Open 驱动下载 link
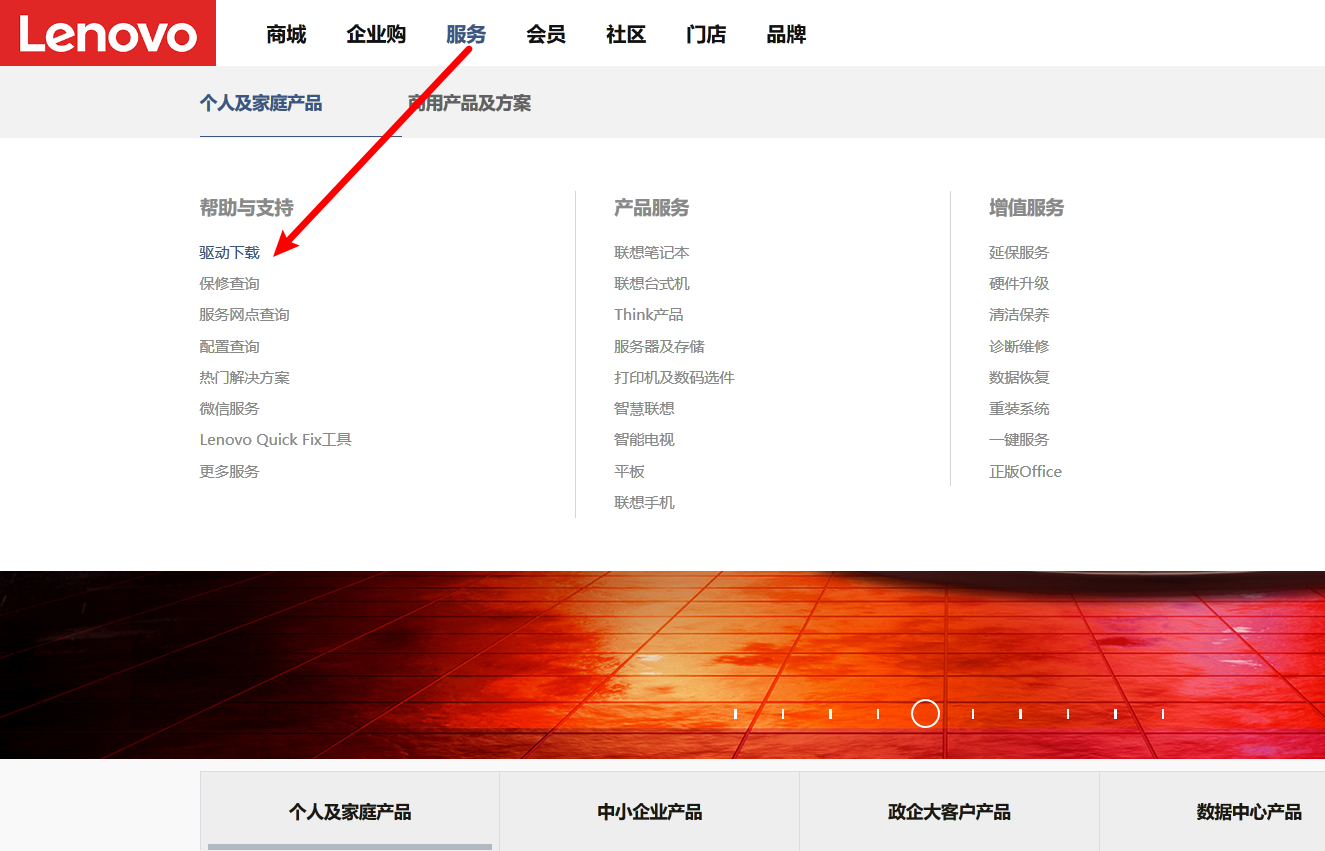The width and height of the screenshot is (1325, 851). [x=229, y=253]
